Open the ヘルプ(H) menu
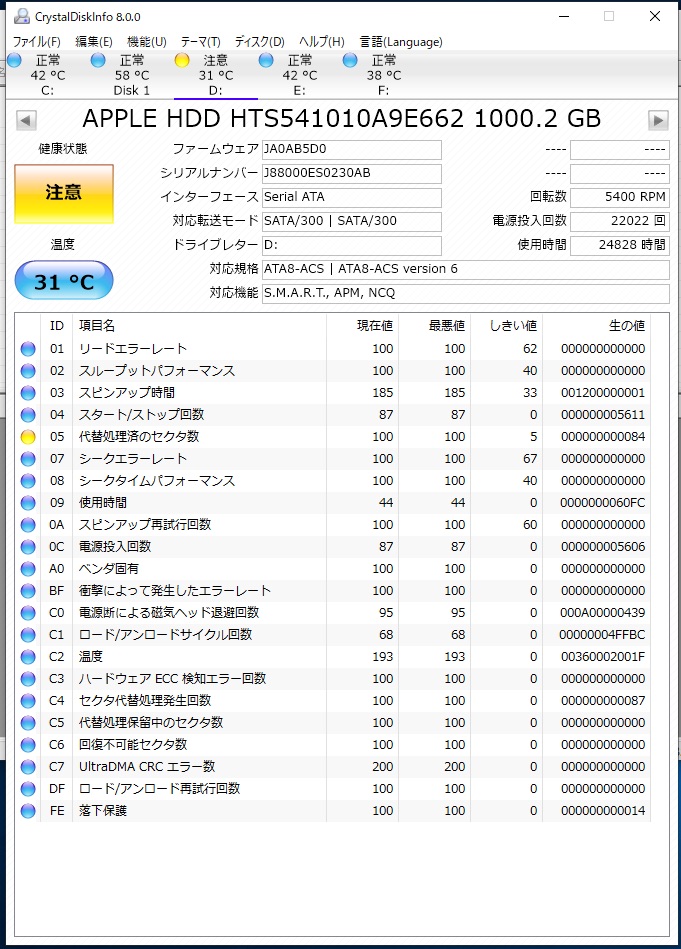Screen dimensions: 681x949 (x=321, y=42)
